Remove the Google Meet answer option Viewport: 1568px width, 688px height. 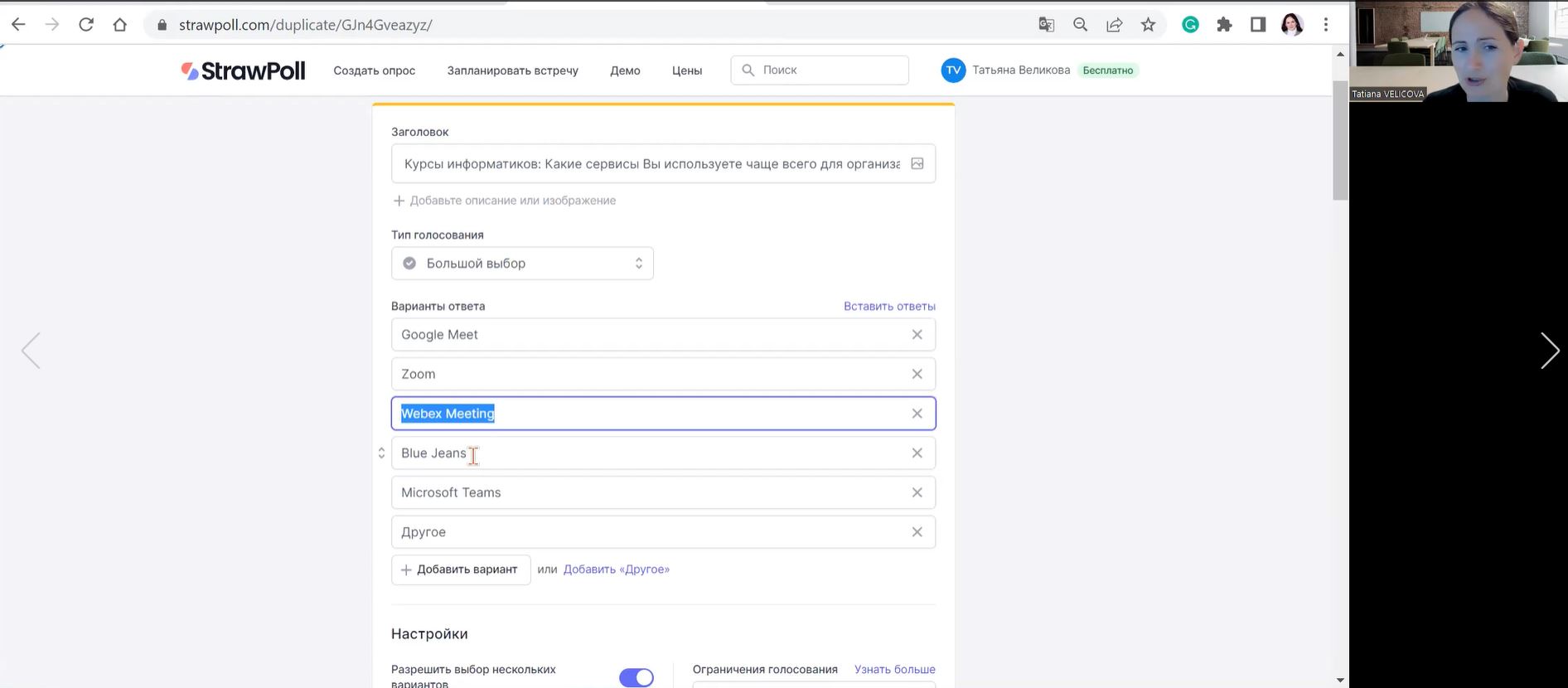pyautogui.click(x=917, y=335)
